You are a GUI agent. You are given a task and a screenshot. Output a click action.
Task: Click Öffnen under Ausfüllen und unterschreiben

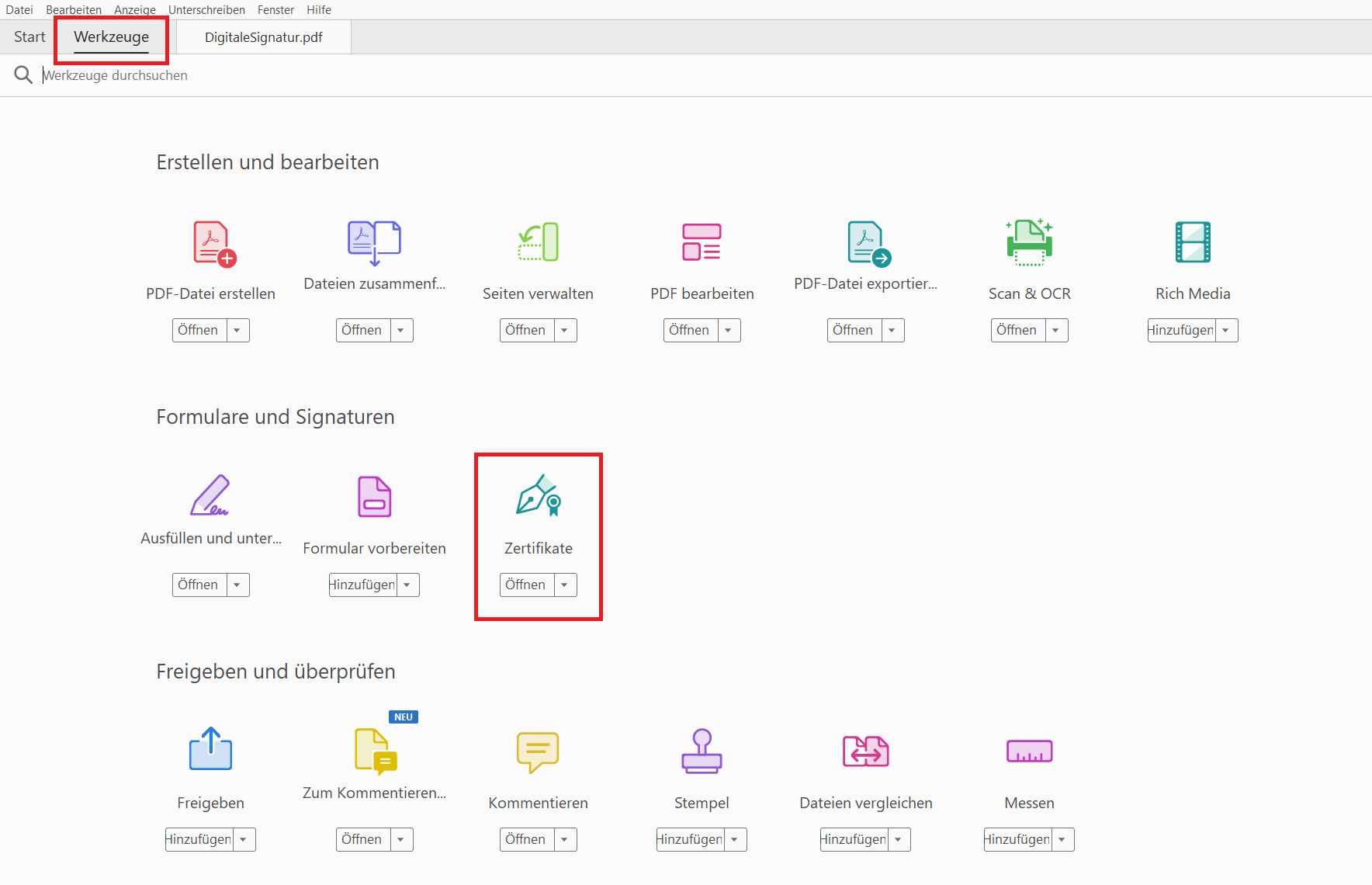point(199,585)
